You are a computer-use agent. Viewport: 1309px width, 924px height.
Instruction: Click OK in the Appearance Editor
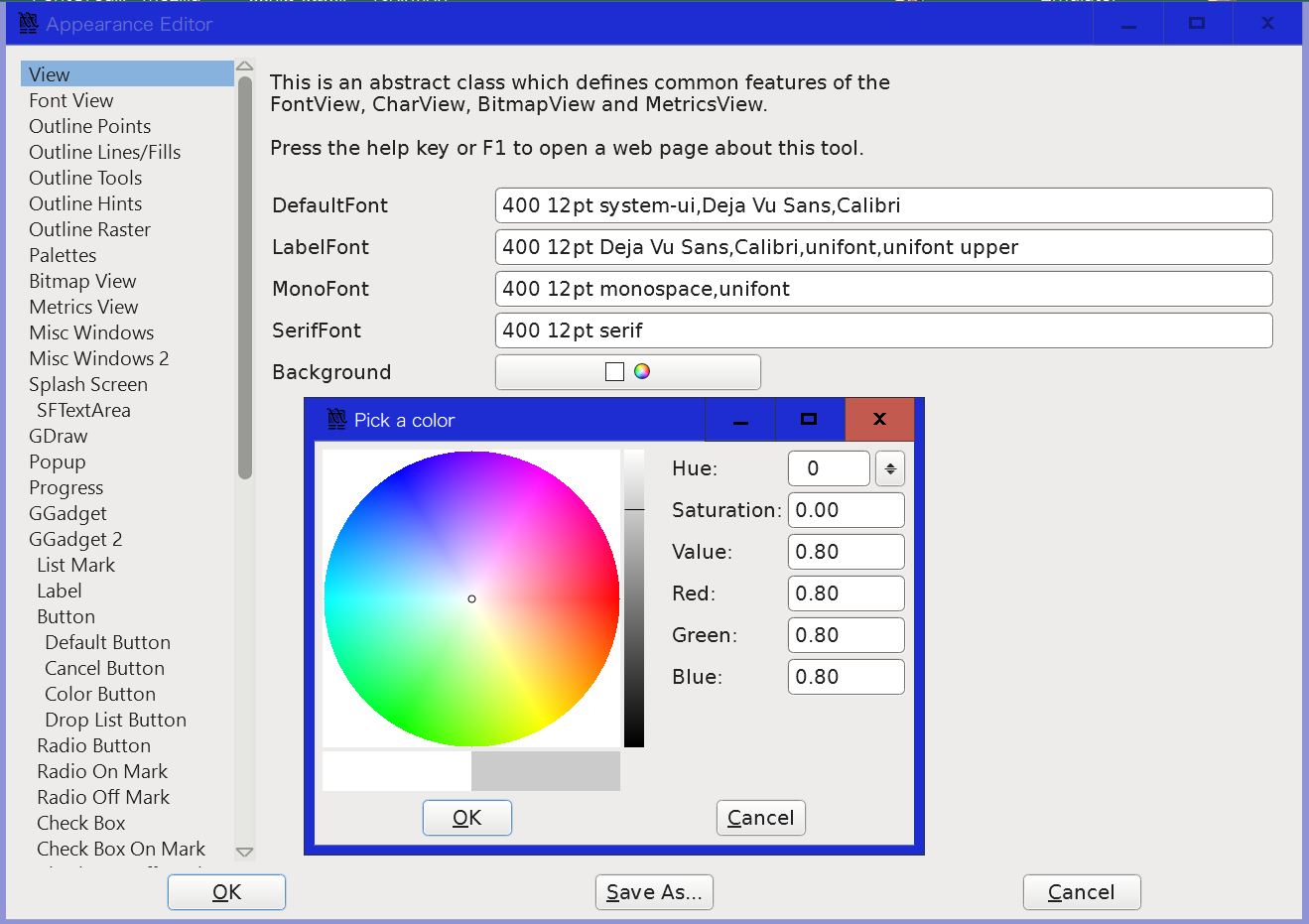pyautogui.click(x=226, y=891)
